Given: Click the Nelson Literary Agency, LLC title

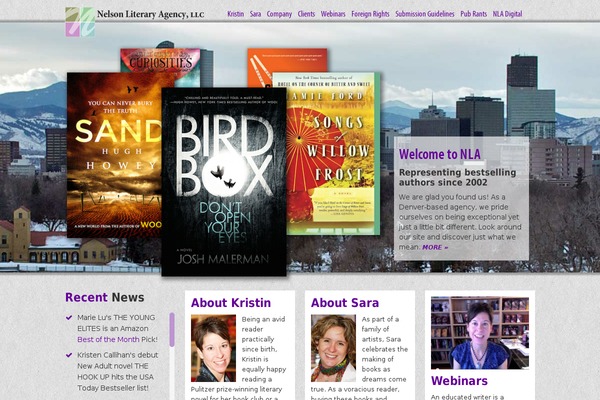Looking at the screenshot, I should coord(150,15).
